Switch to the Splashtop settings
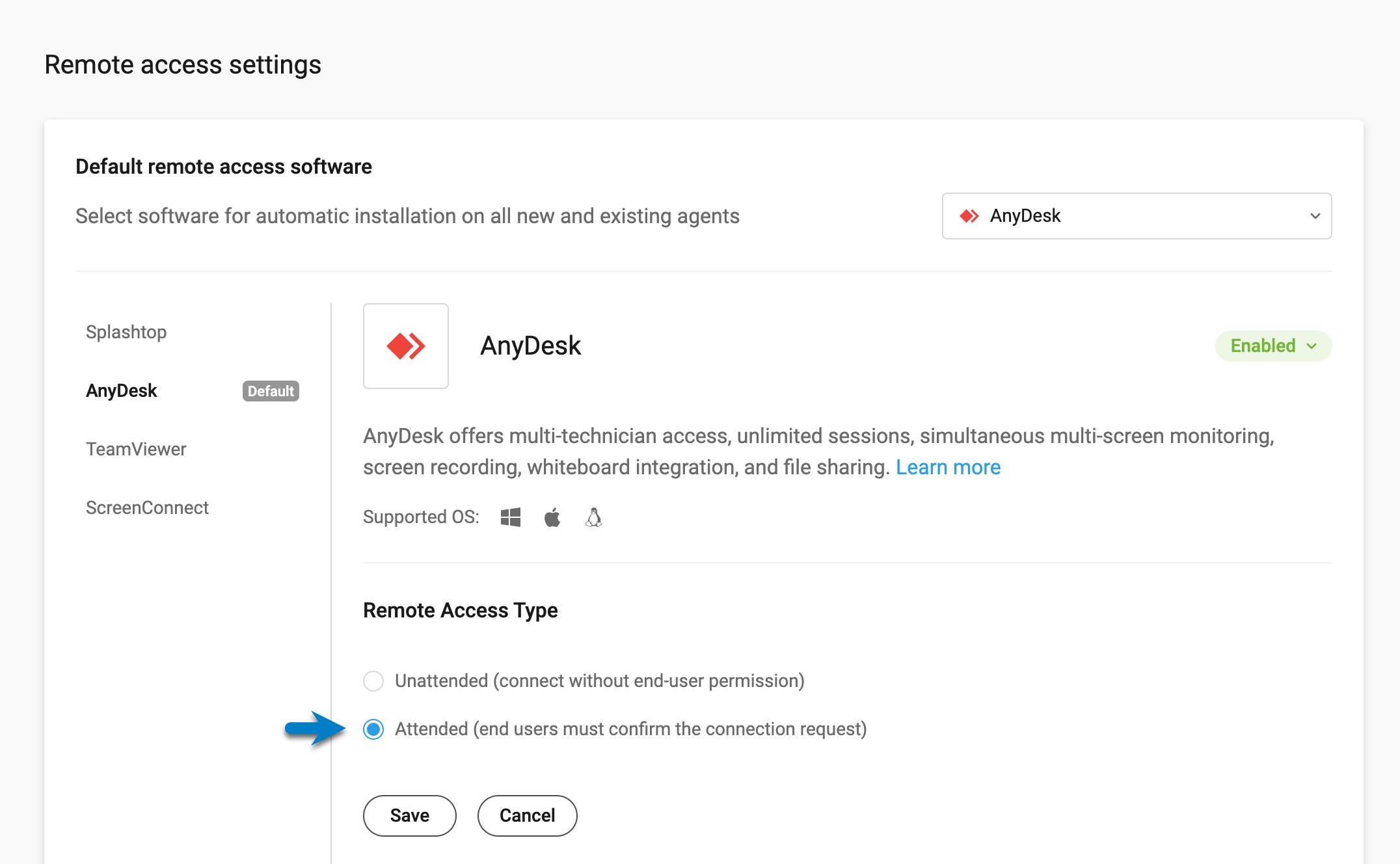The height and width of the screenshot is (864, 1400). click(126, 332)
